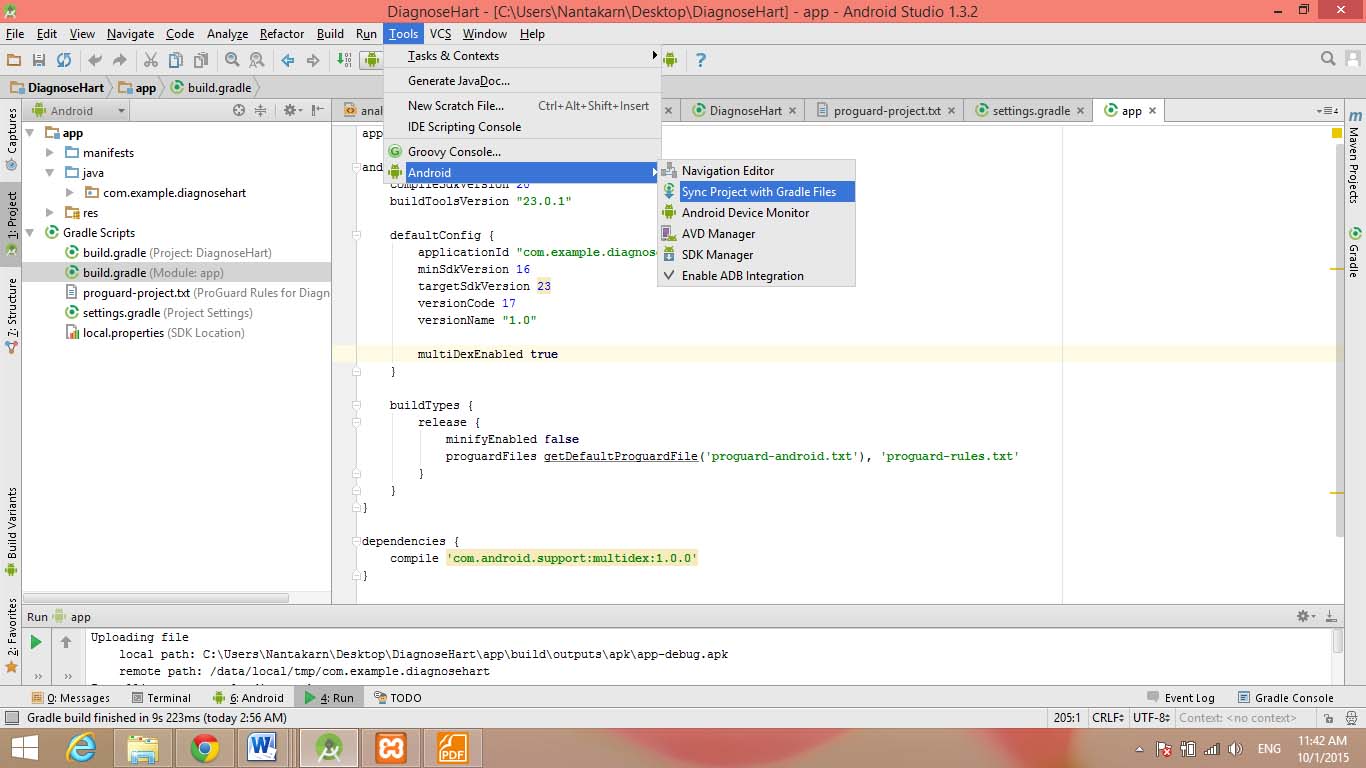Choose Sync Project with Gradle Files
Viewport: 1366px width, 768px height.
756,192
